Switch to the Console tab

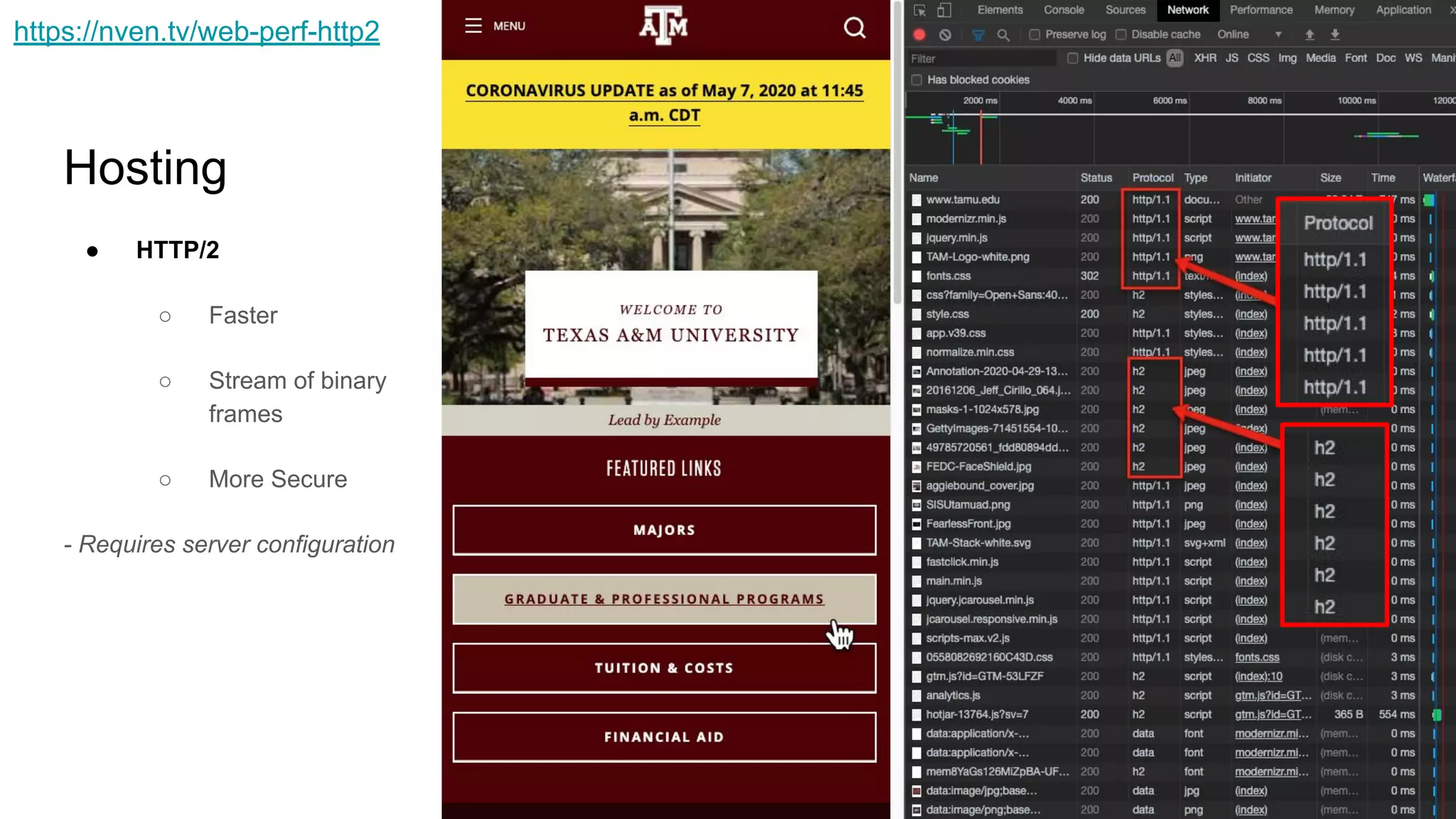1064,10
